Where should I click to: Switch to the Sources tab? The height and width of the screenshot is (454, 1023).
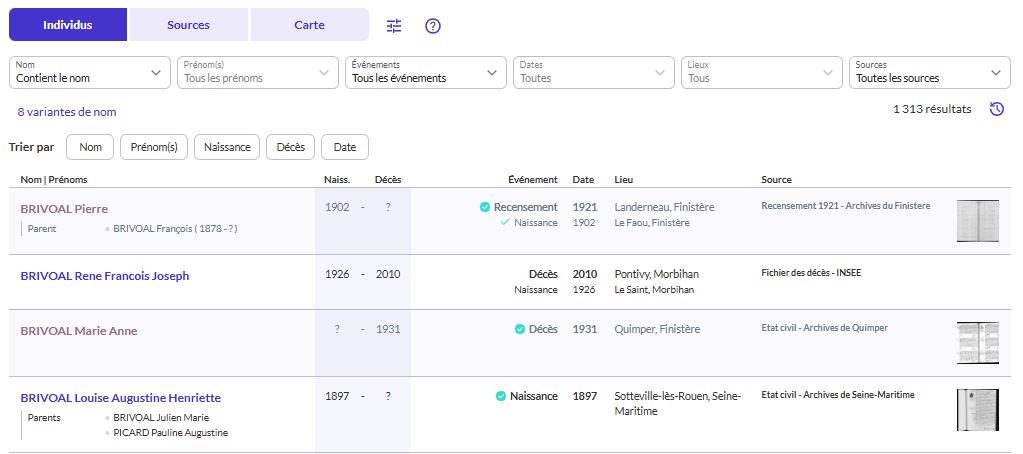188,25
